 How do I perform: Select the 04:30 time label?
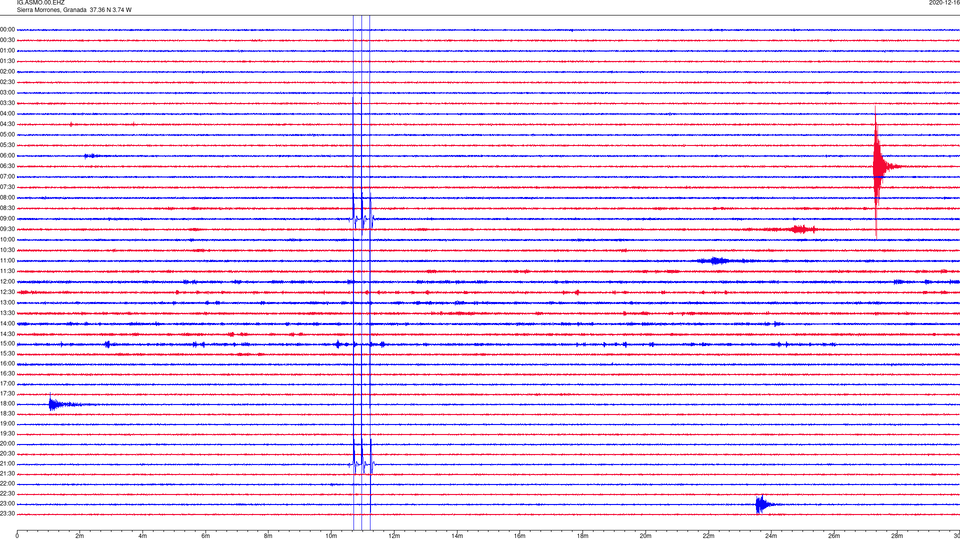click(7, 124)
